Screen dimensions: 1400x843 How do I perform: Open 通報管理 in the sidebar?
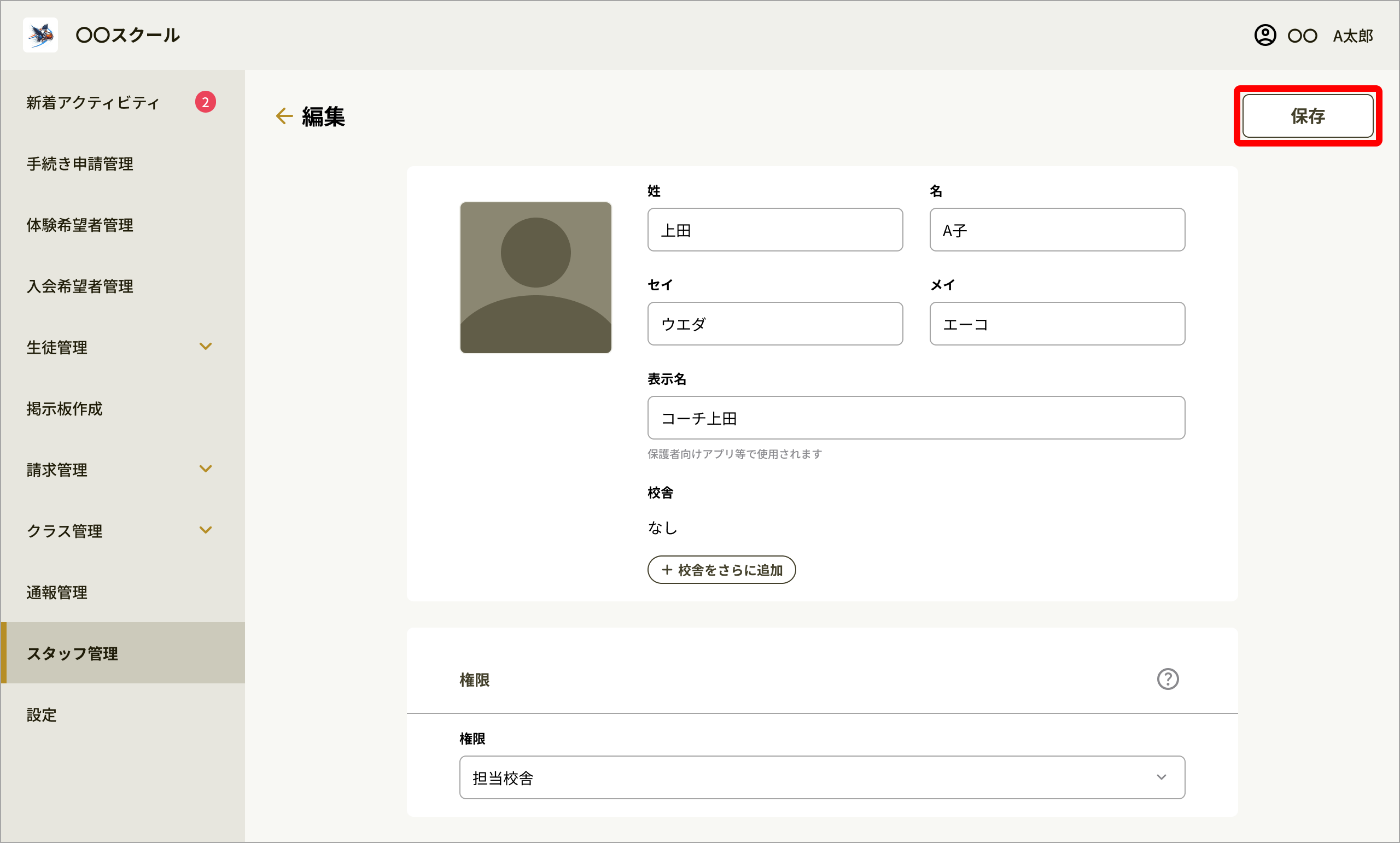click(122, 593)
